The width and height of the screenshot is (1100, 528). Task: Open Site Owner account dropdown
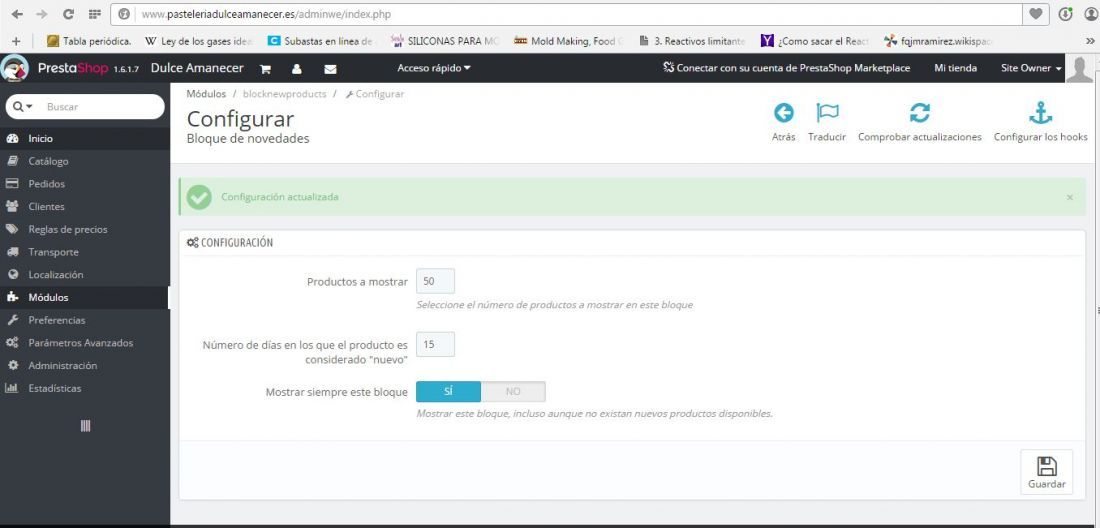(x=1031, y=68)
